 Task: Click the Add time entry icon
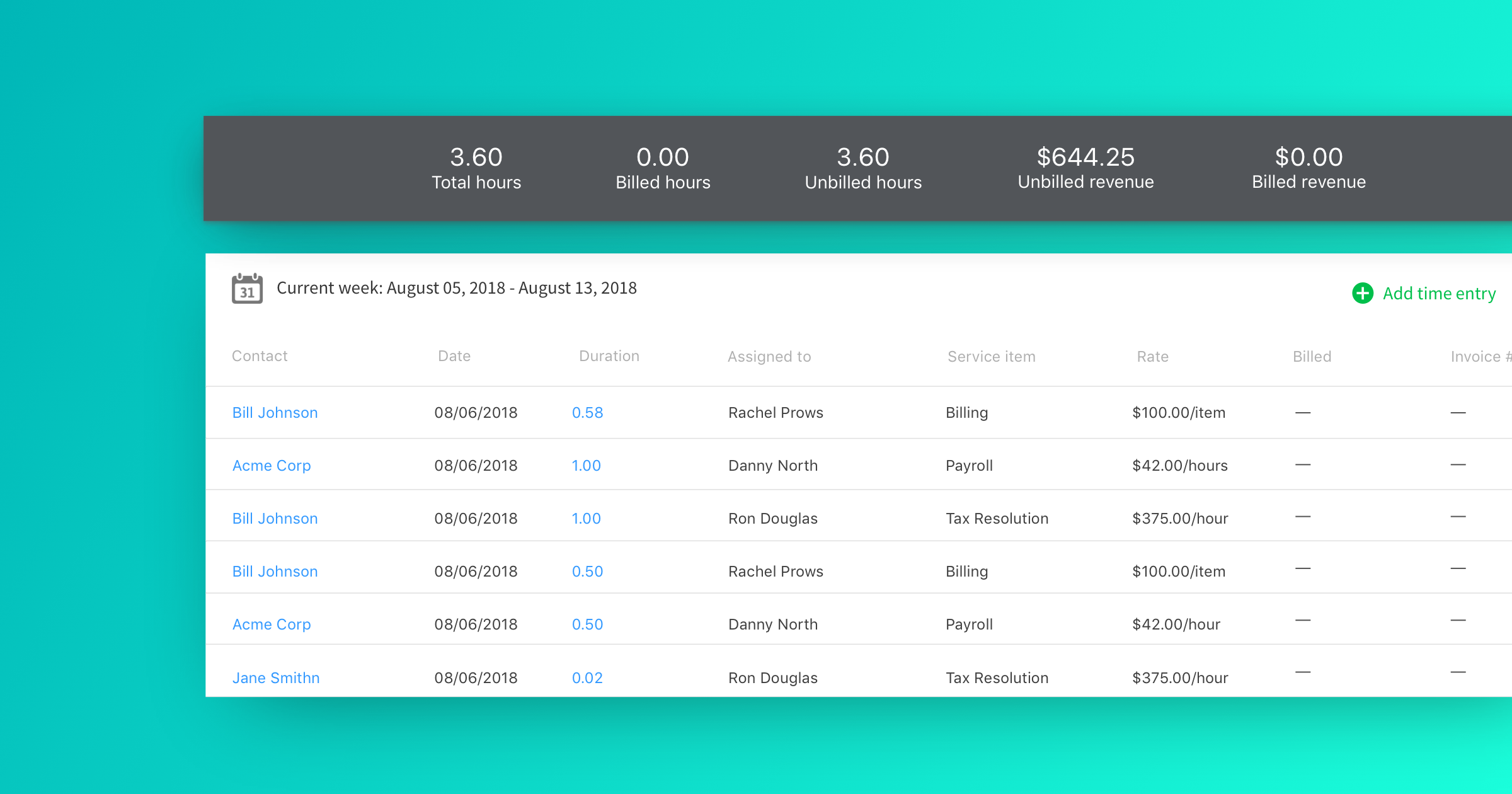pos(1362,294)
